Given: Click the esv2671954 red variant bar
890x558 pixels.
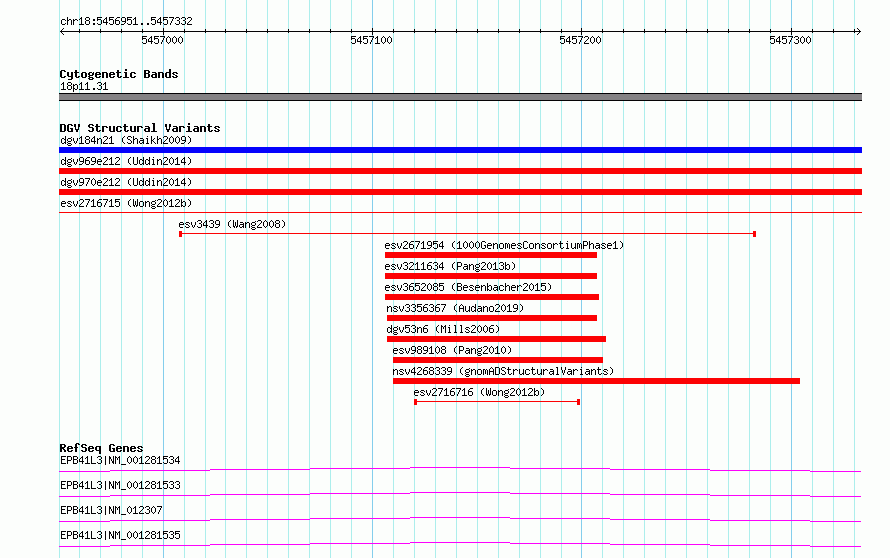Looking at the screenshot, I should point(491,255).
